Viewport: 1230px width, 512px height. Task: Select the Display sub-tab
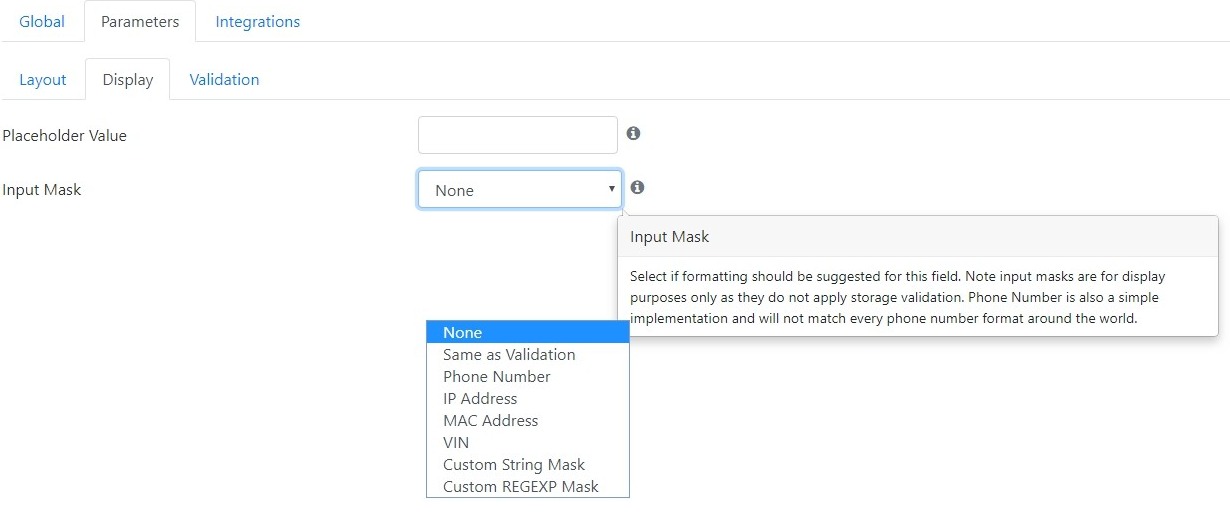(x=128, y=79)
